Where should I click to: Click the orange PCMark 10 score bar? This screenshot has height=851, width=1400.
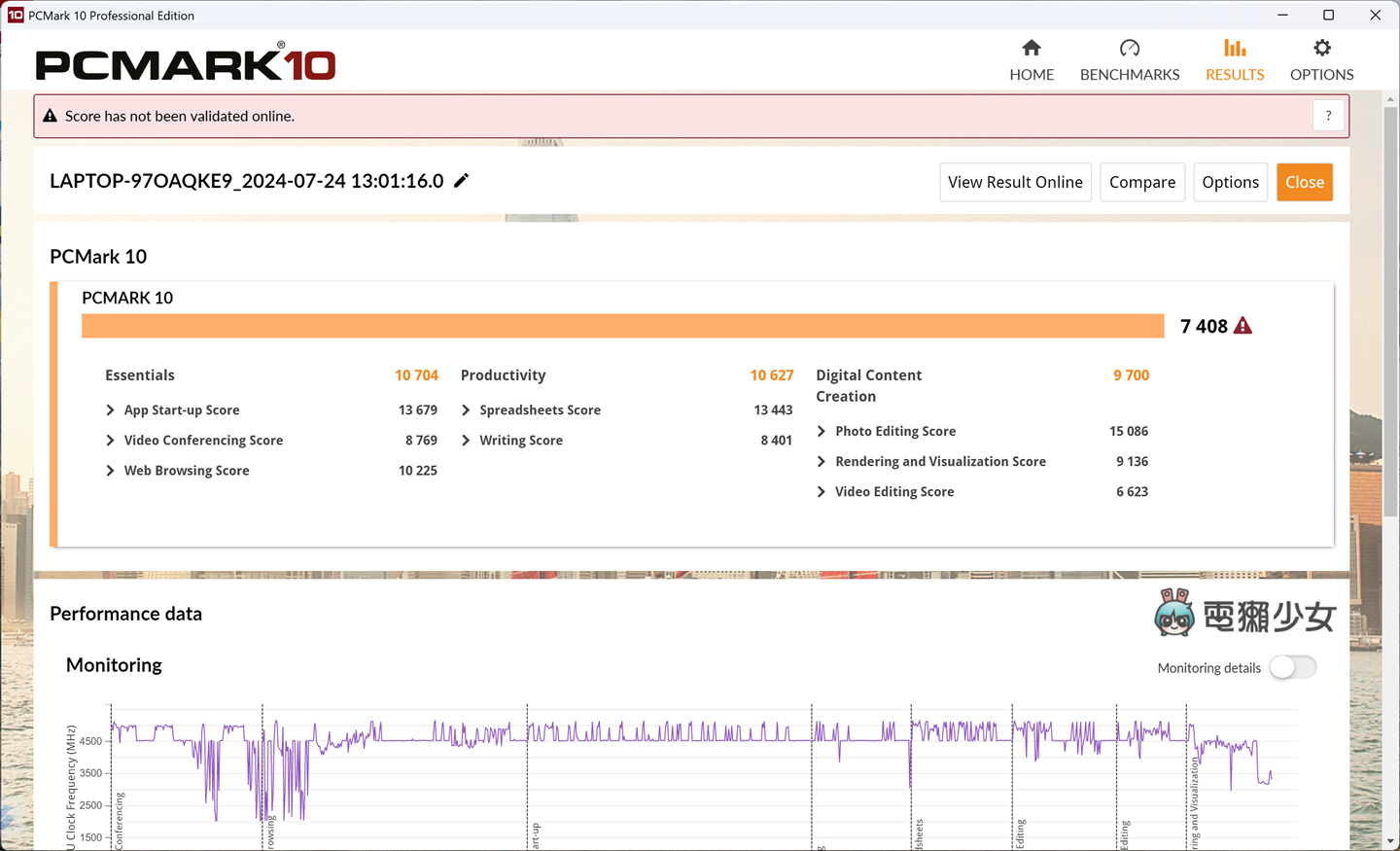(x=623, y=326)
